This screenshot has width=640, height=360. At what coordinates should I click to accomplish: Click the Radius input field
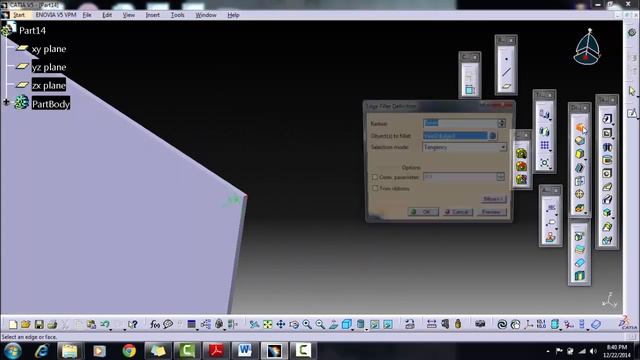coord(460,123)
